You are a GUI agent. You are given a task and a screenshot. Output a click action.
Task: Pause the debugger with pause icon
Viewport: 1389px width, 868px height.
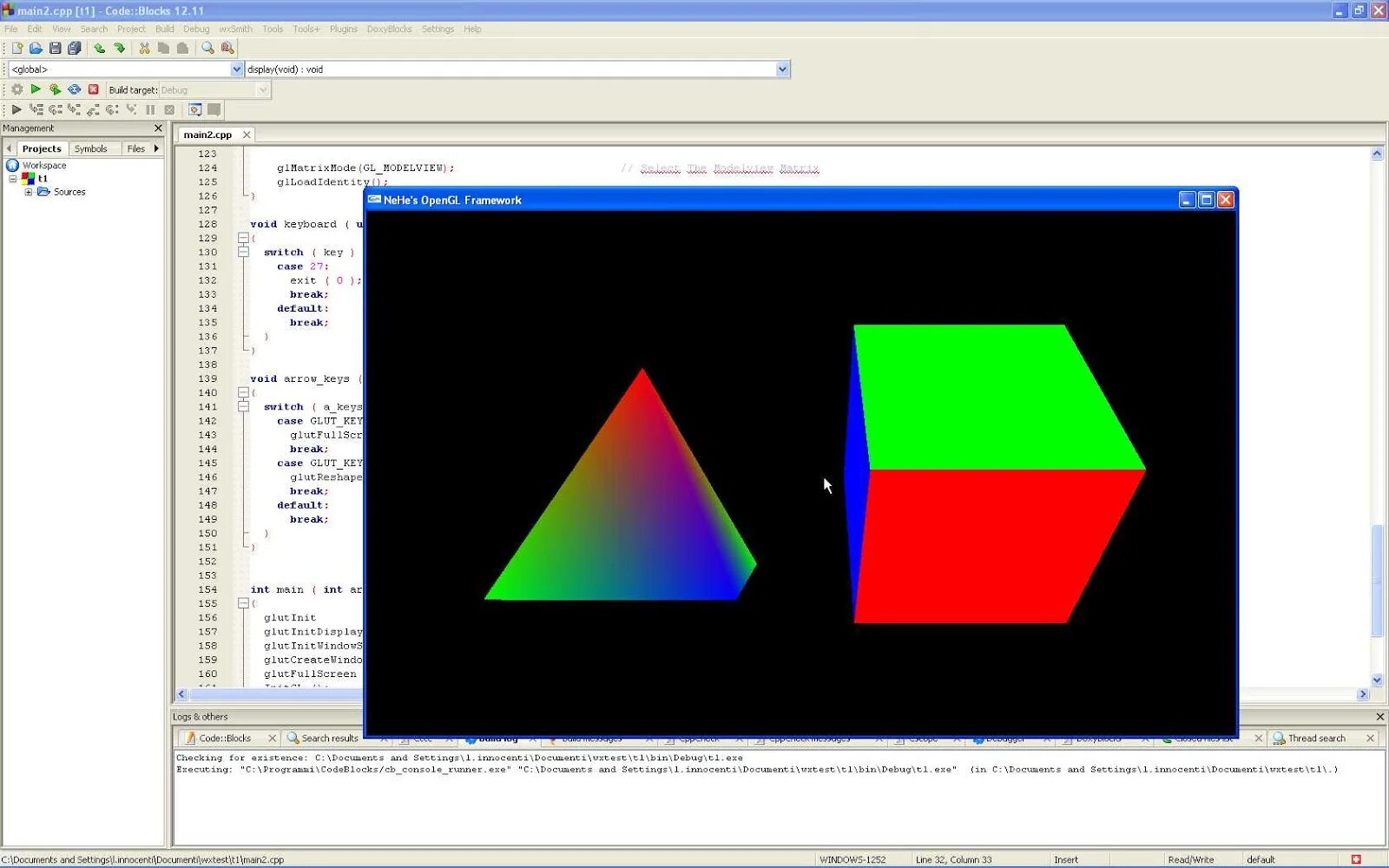click(x=151, y=109)
